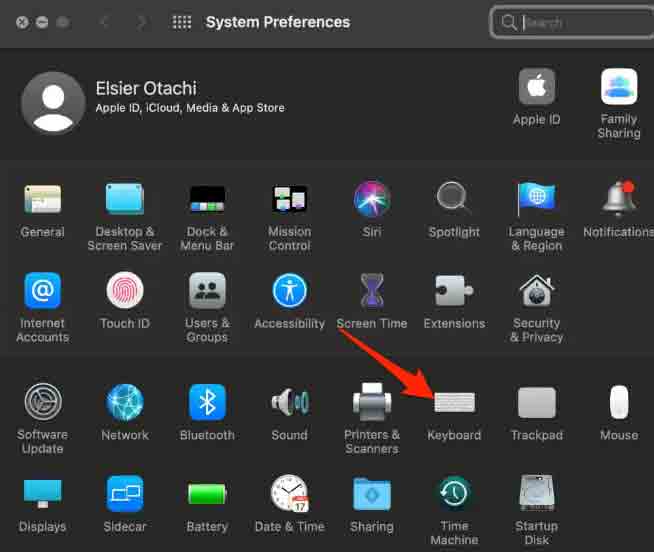
Task: Click the back navigation arrow
Action: 105,22
